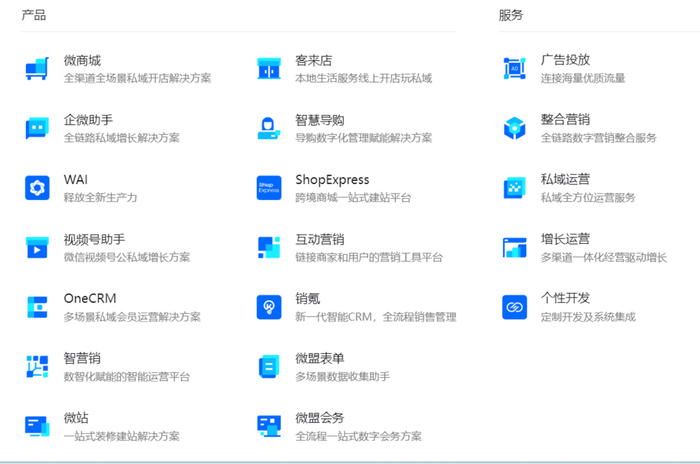Open the 微商城 product link

82,60
